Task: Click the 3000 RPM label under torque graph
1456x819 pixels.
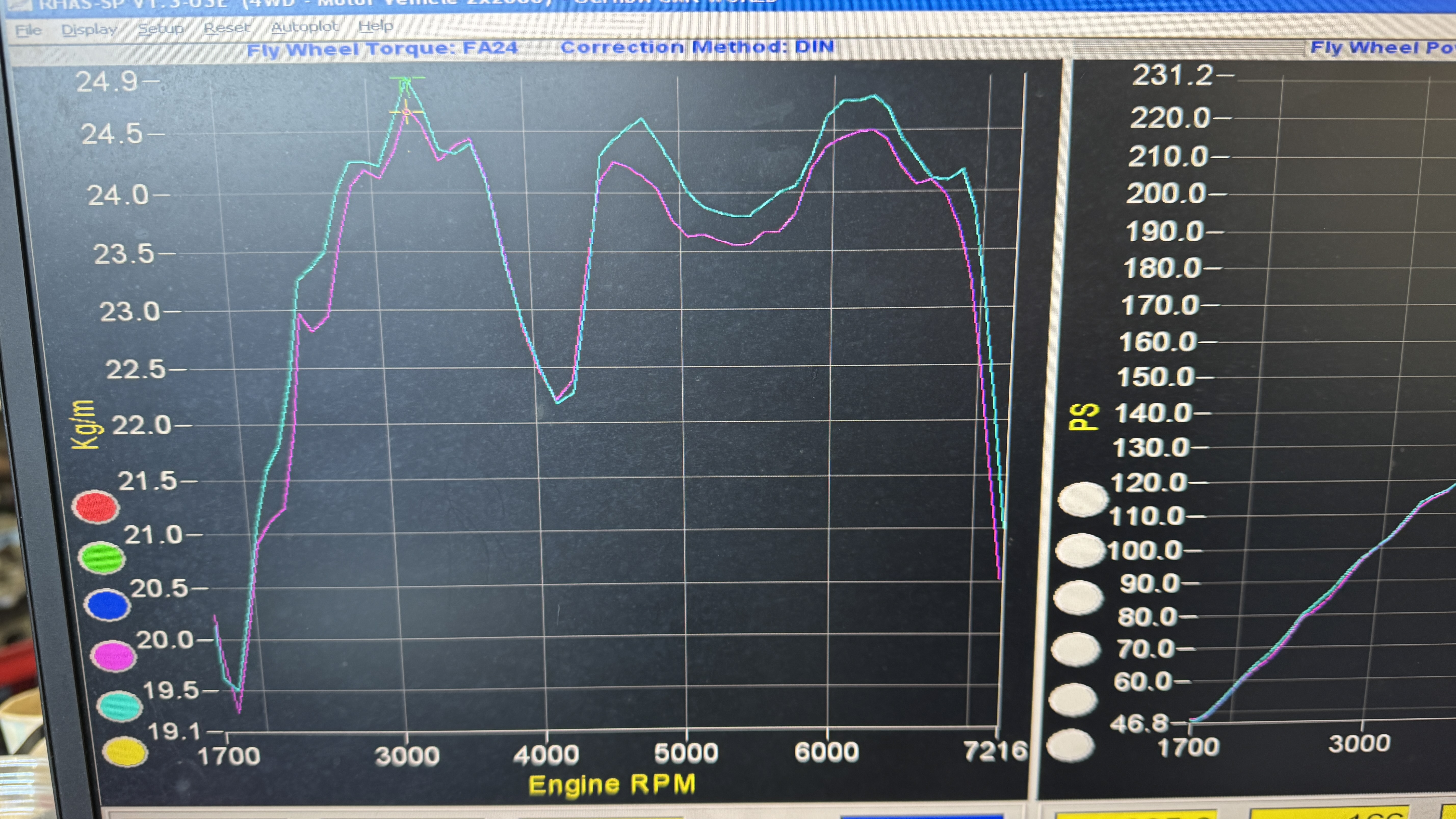Action: tap(407, 756)
